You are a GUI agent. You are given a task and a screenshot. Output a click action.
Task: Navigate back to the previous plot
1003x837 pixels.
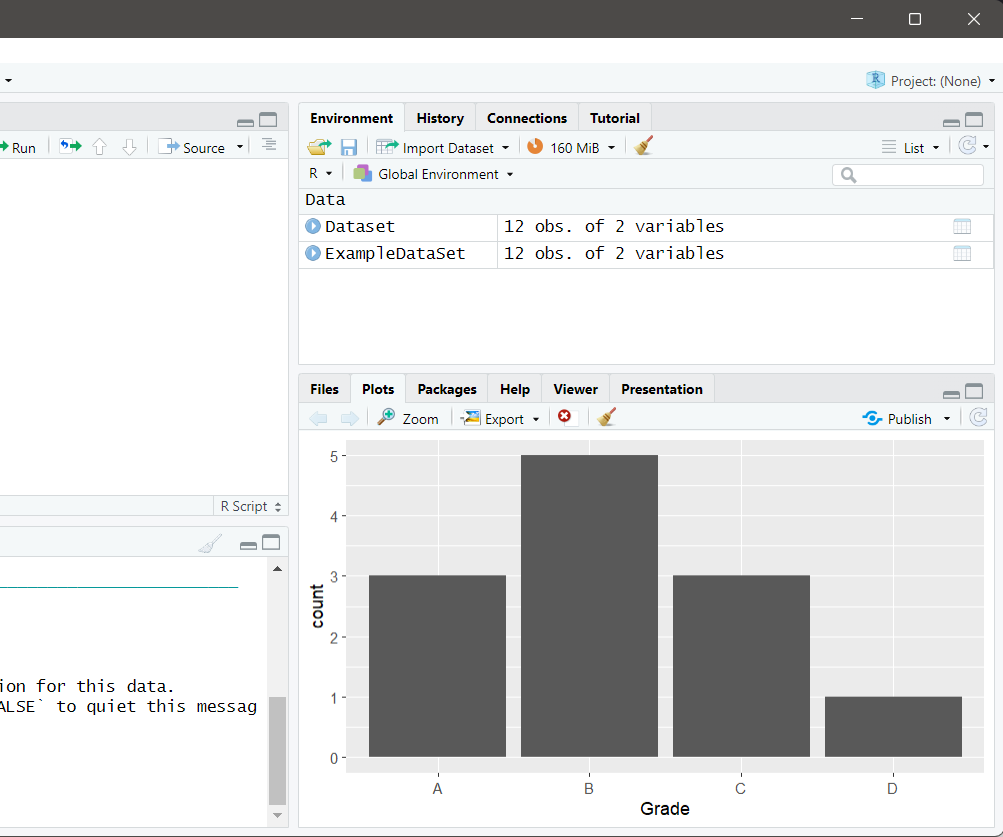click(318, 418)
